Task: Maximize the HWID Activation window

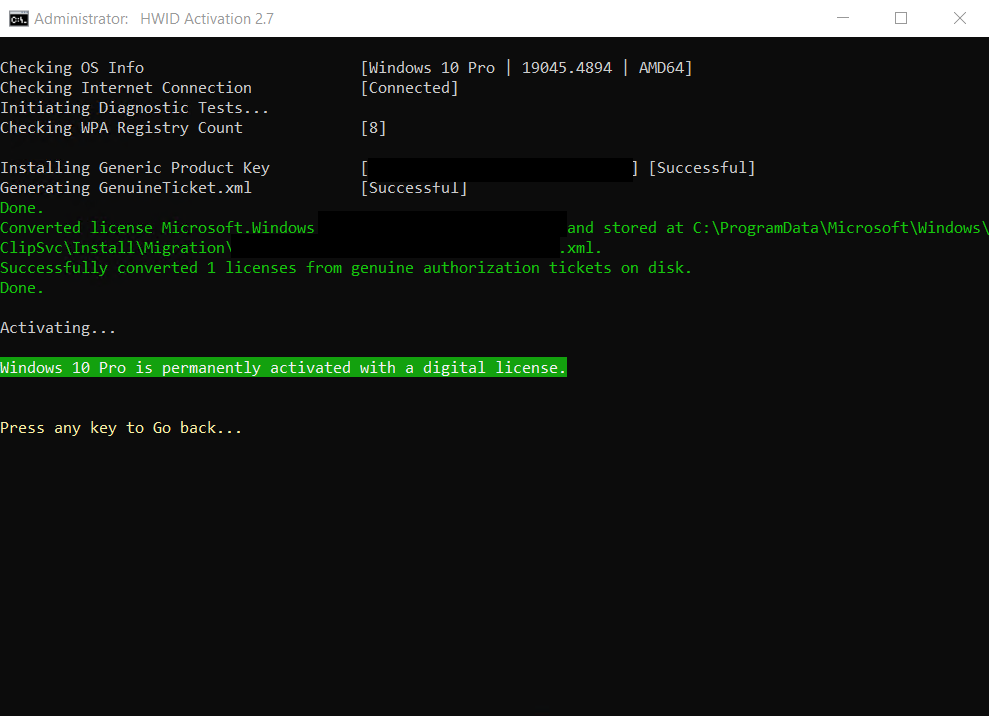Action: click(901, 18)
